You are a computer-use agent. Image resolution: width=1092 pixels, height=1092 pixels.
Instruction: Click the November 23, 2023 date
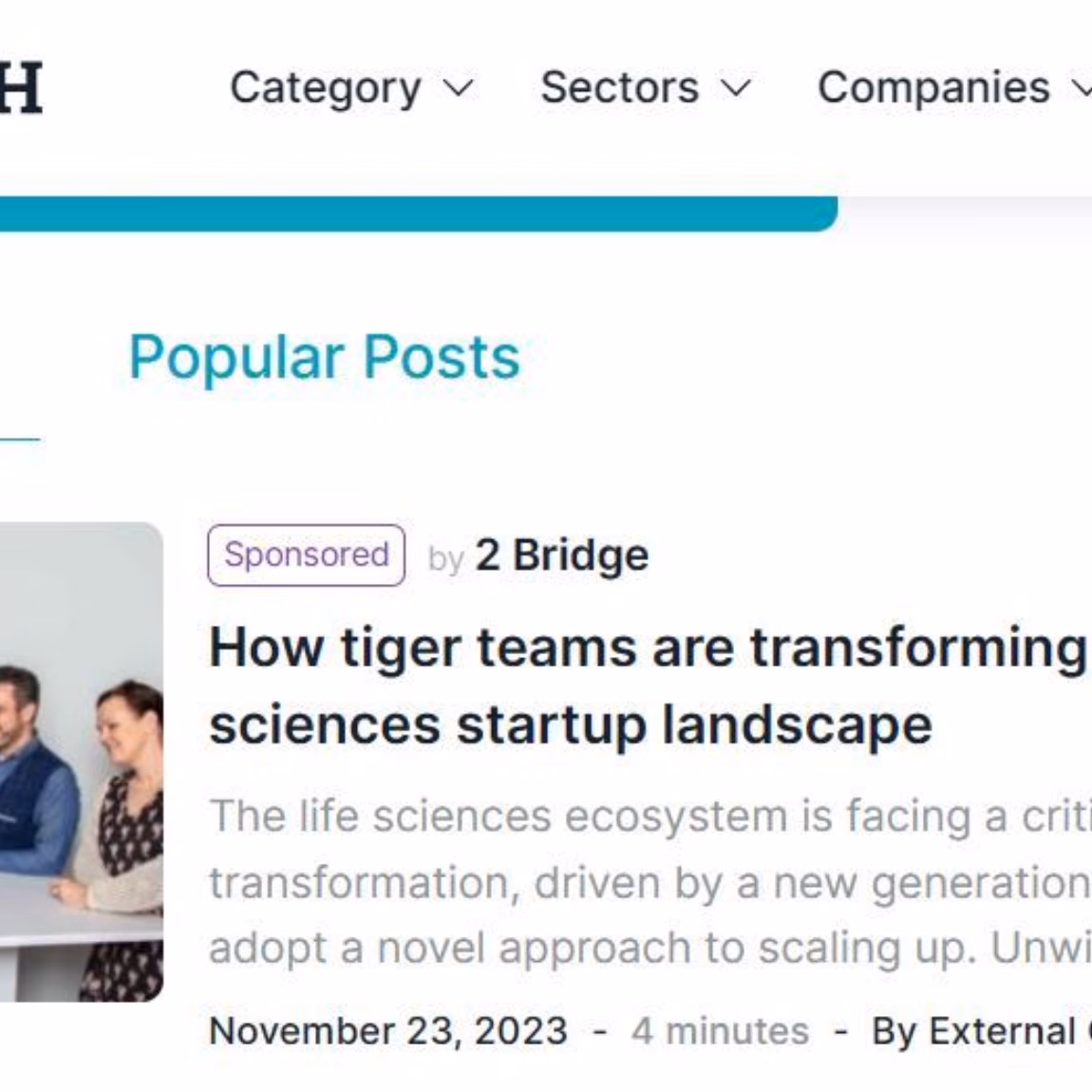[x=388, y=1030]
